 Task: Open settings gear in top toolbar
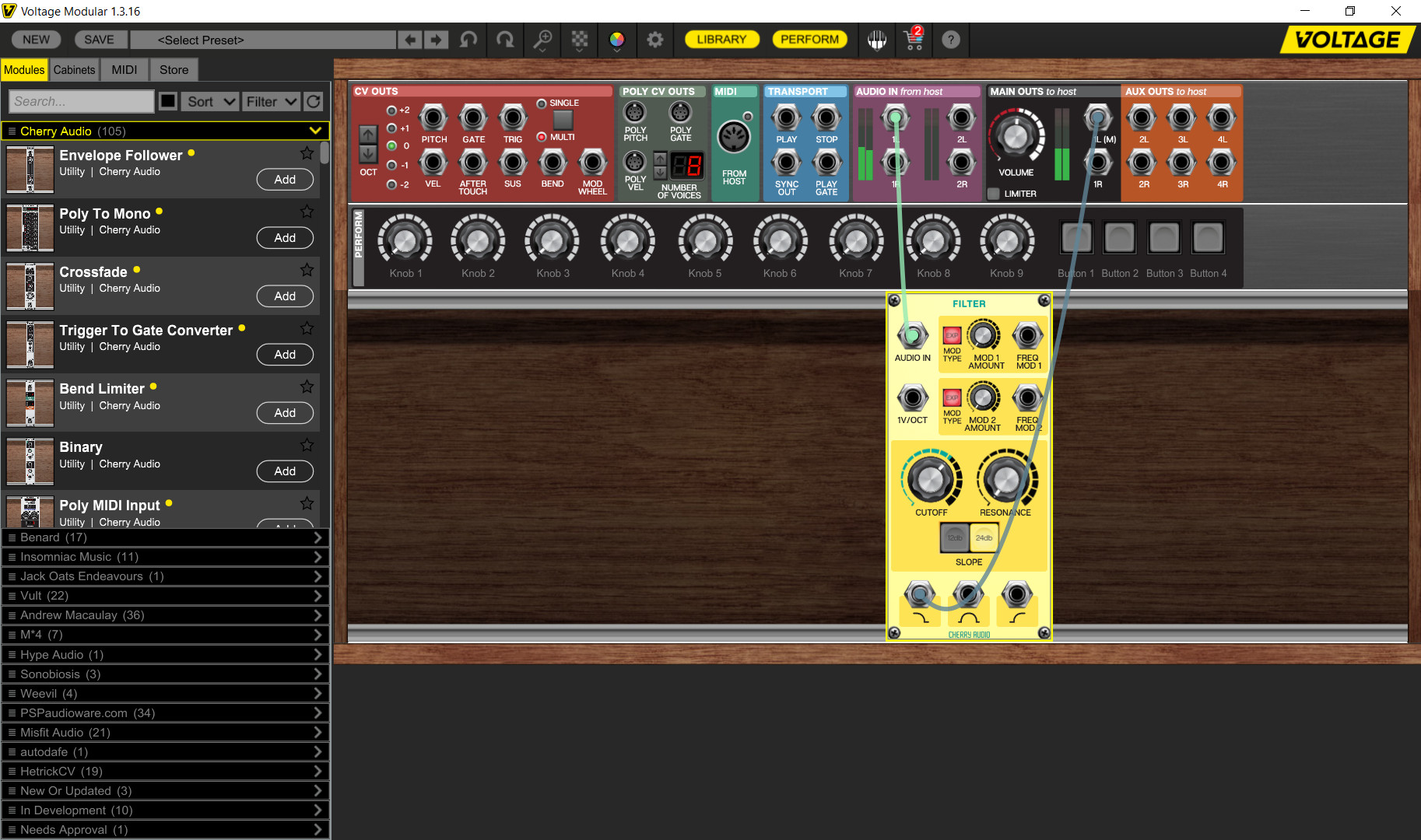click(x=655, y=40)
